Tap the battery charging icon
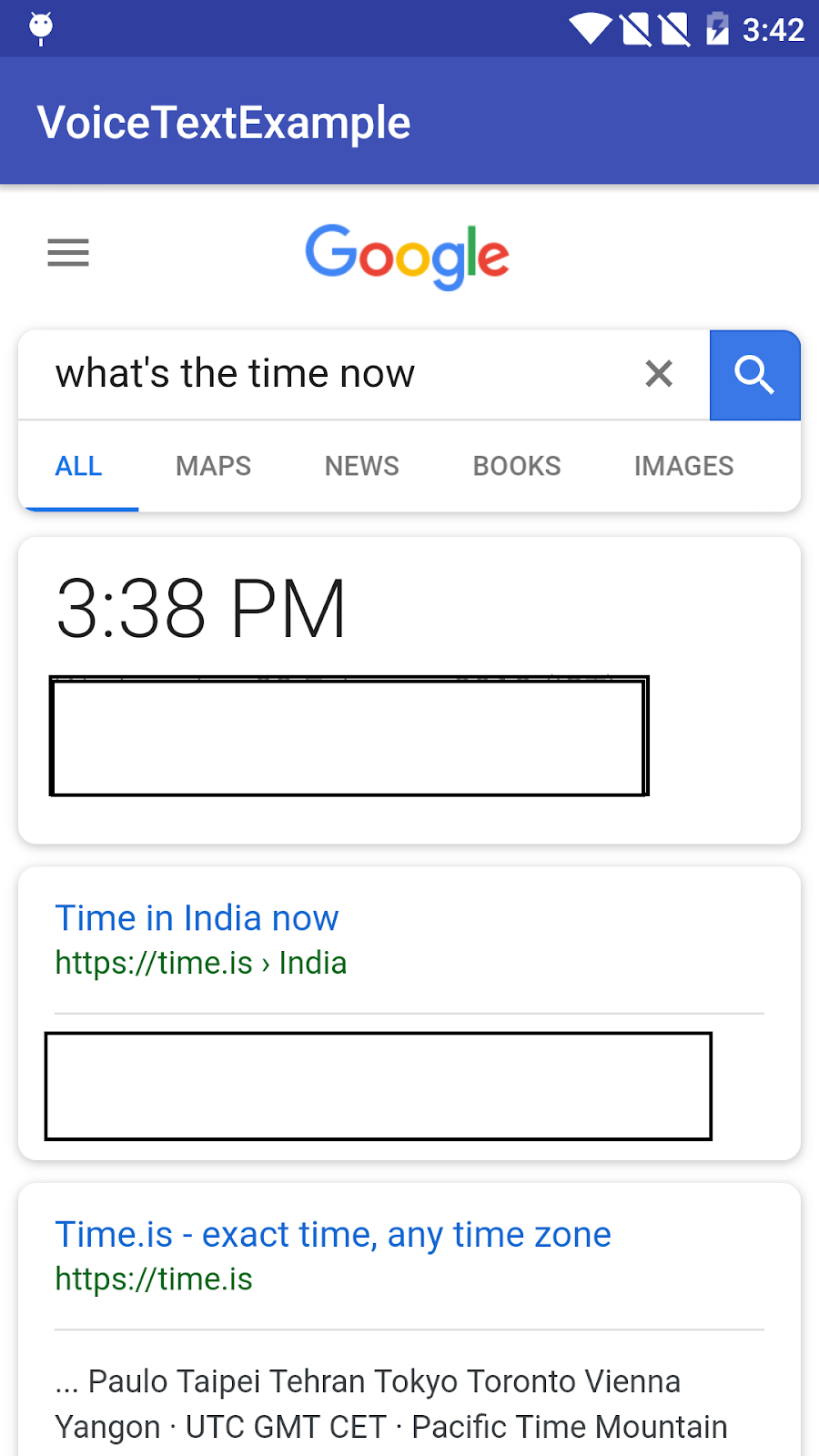819x1456 pixels. 717,29
